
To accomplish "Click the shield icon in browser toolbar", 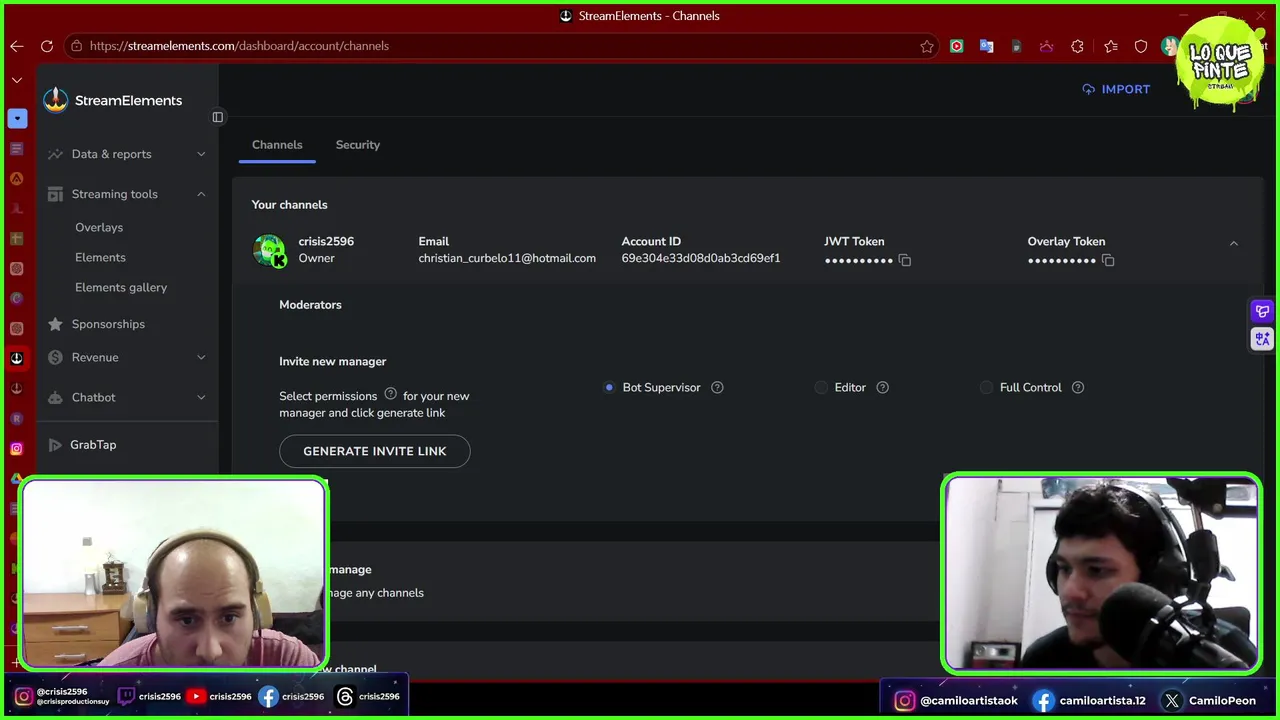I will [x=1141, y=46].
